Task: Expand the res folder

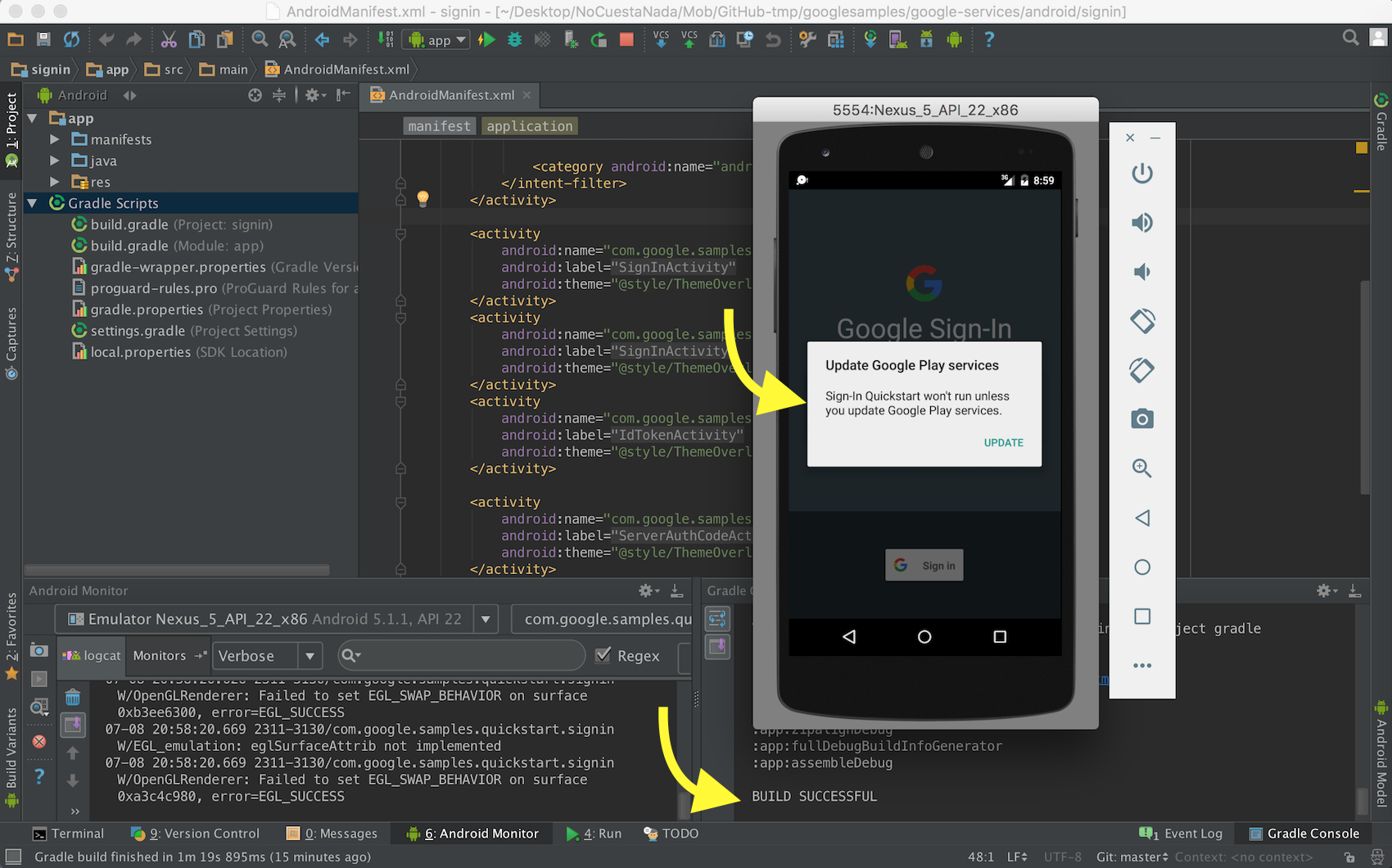Action: click(55, 182)
